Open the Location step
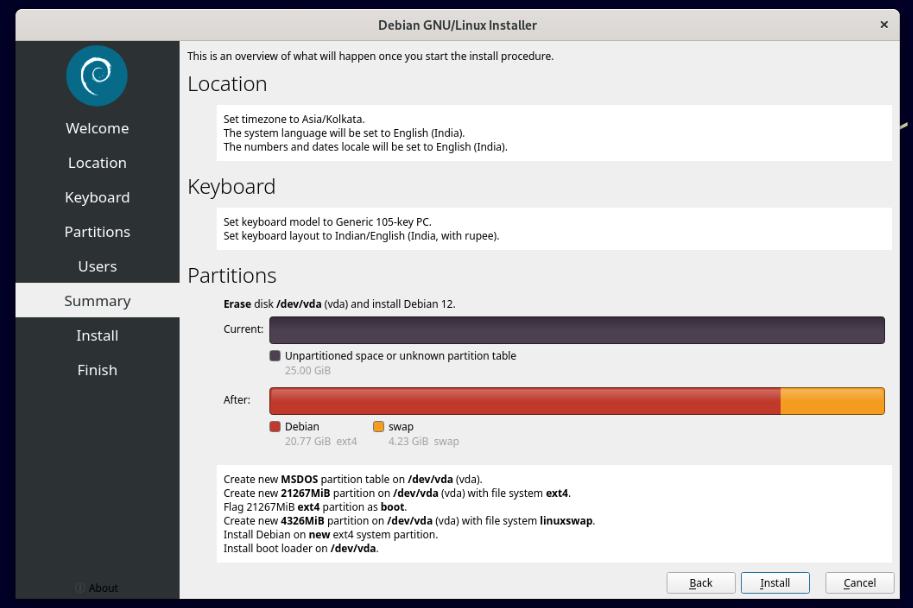 (x=97, y=163)
